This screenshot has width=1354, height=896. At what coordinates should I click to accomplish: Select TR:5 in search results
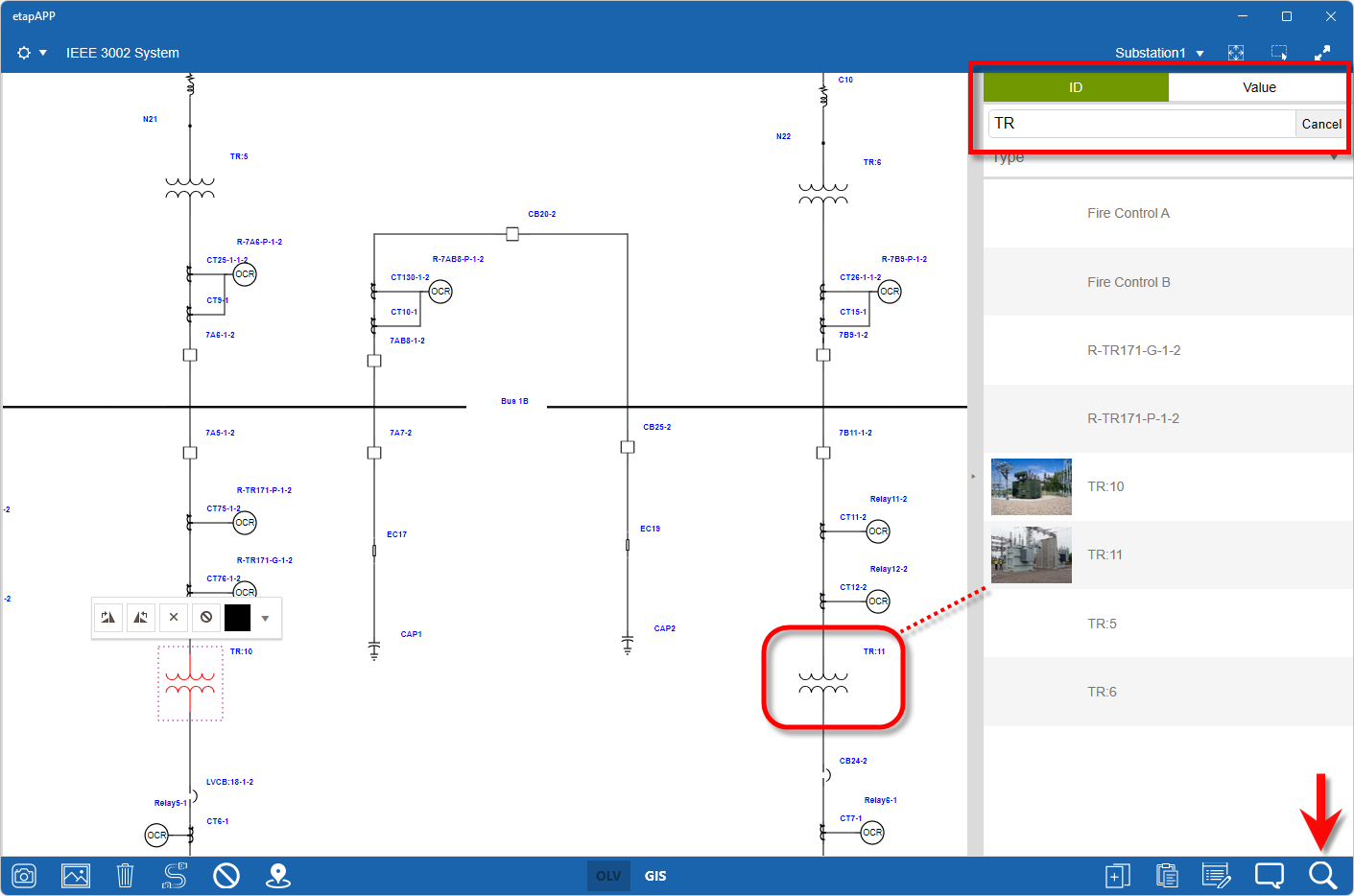pyautogui.click(x=1168, y=624)
